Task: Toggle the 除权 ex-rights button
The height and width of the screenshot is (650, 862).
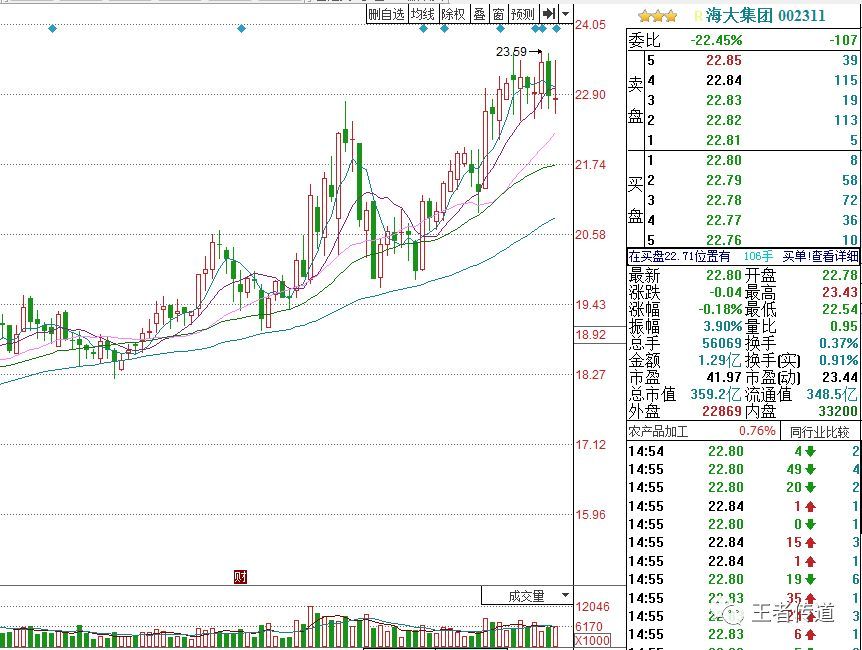Action: (x=453, y=14)
